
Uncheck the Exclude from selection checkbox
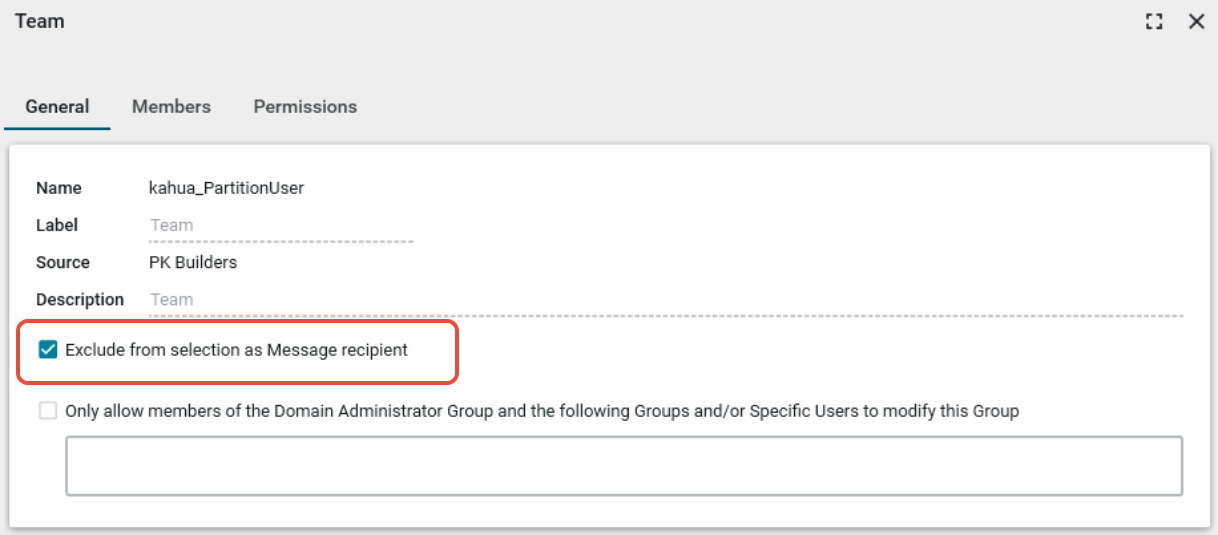pos(47,350)
